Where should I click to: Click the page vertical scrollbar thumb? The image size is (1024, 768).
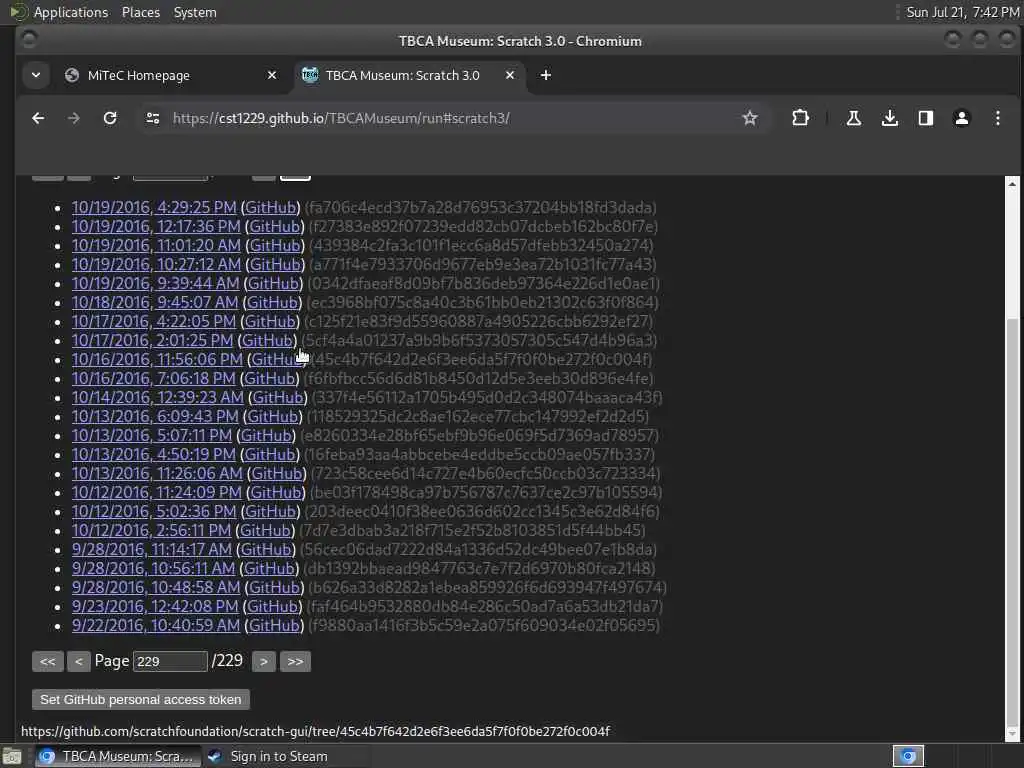tap(1012, 519)
